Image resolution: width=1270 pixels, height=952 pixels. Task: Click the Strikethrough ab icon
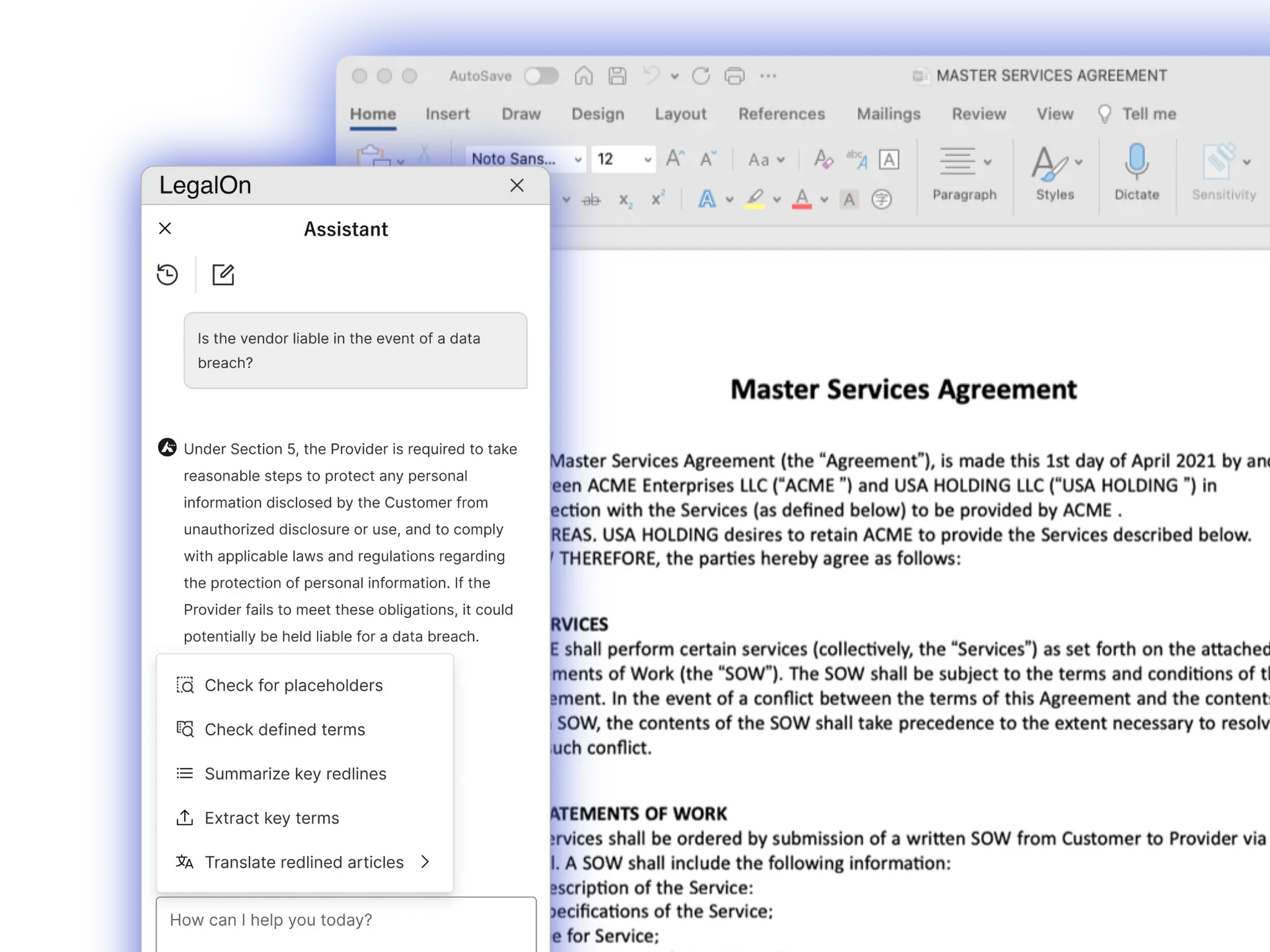[592, 200]
